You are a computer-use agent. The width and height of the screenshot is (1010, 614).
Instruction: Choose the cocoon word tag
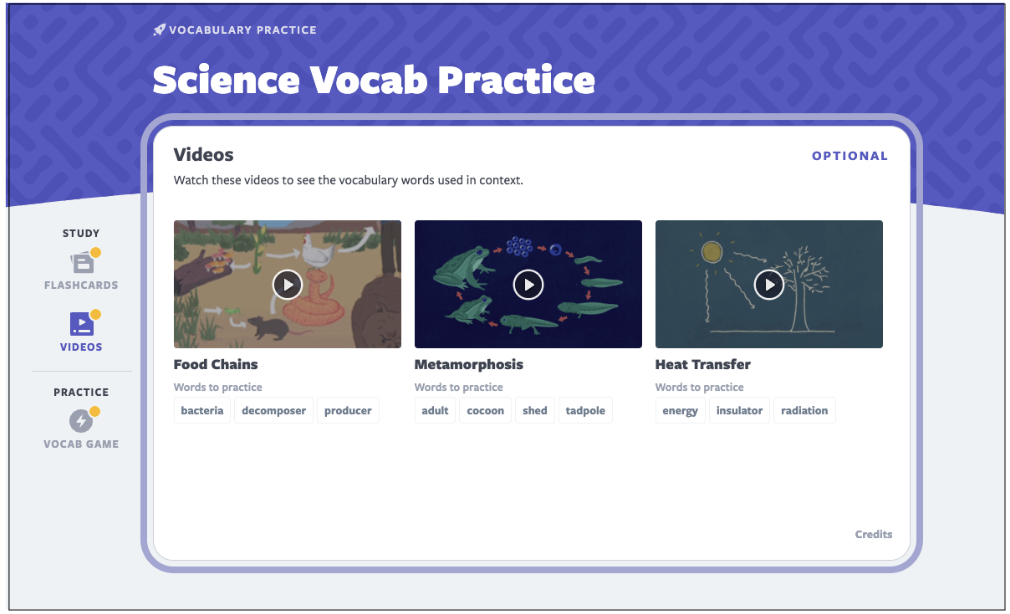tap(485, 411)
